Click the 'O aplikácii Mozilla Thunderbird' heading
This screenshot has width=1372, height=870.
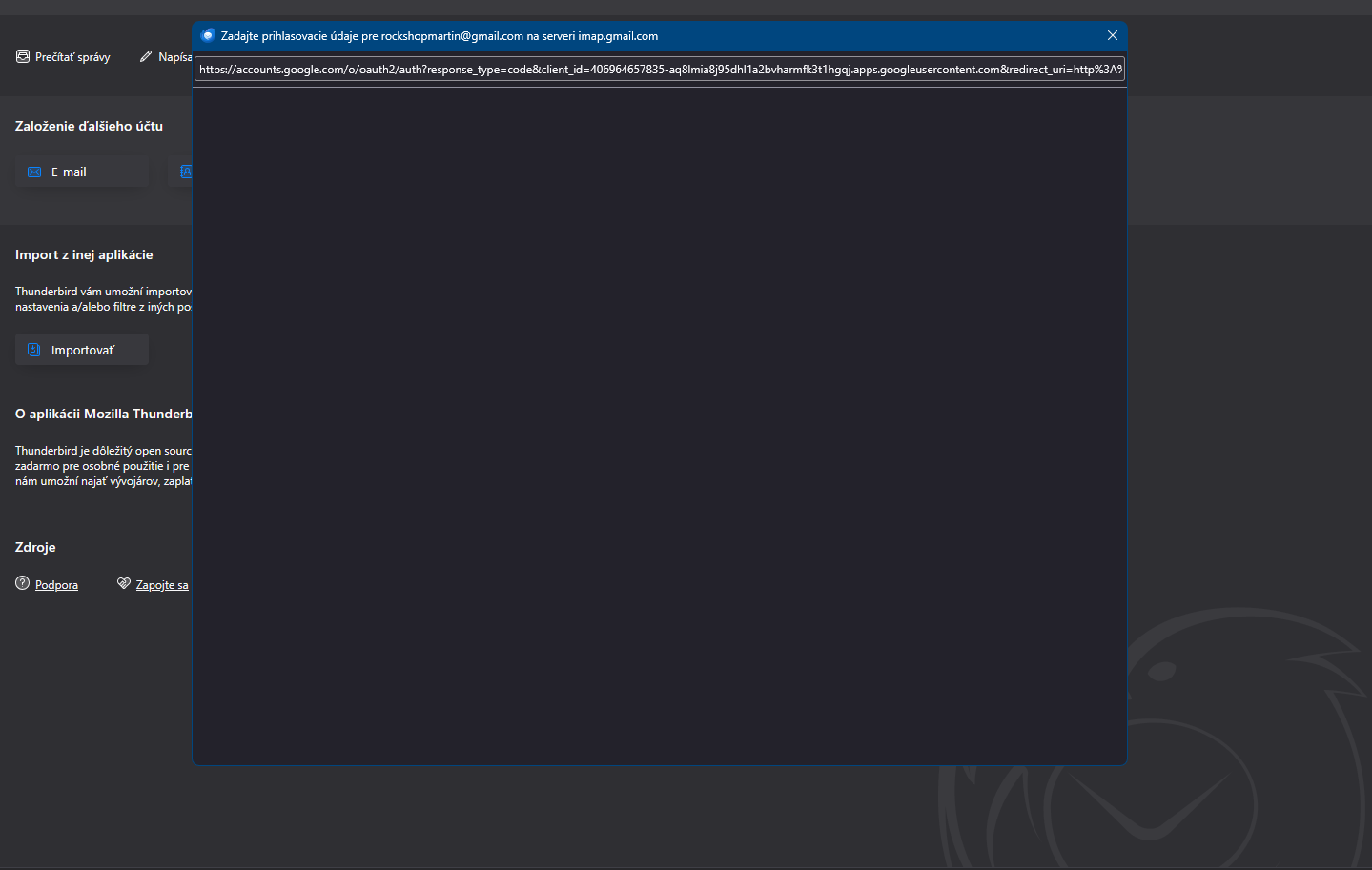click(104, 414)
